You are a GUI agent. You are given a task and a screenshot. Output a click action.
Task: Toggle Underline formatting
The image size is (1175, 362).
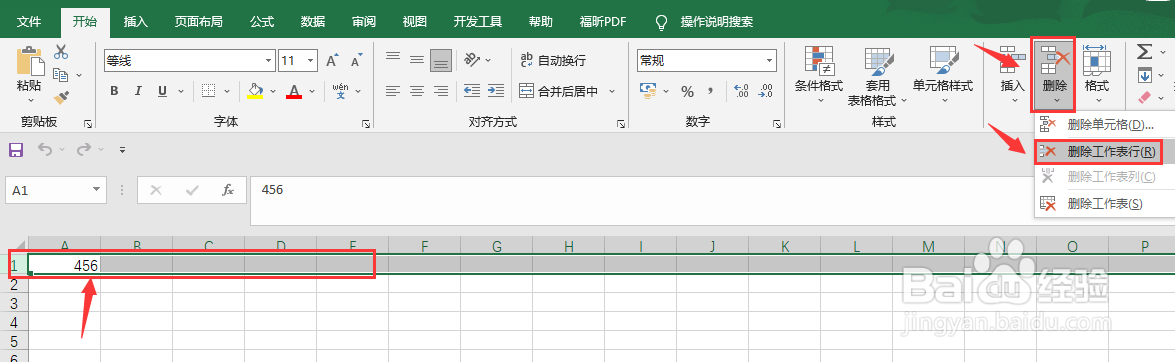pyautogui.click(x=162, y=91)
